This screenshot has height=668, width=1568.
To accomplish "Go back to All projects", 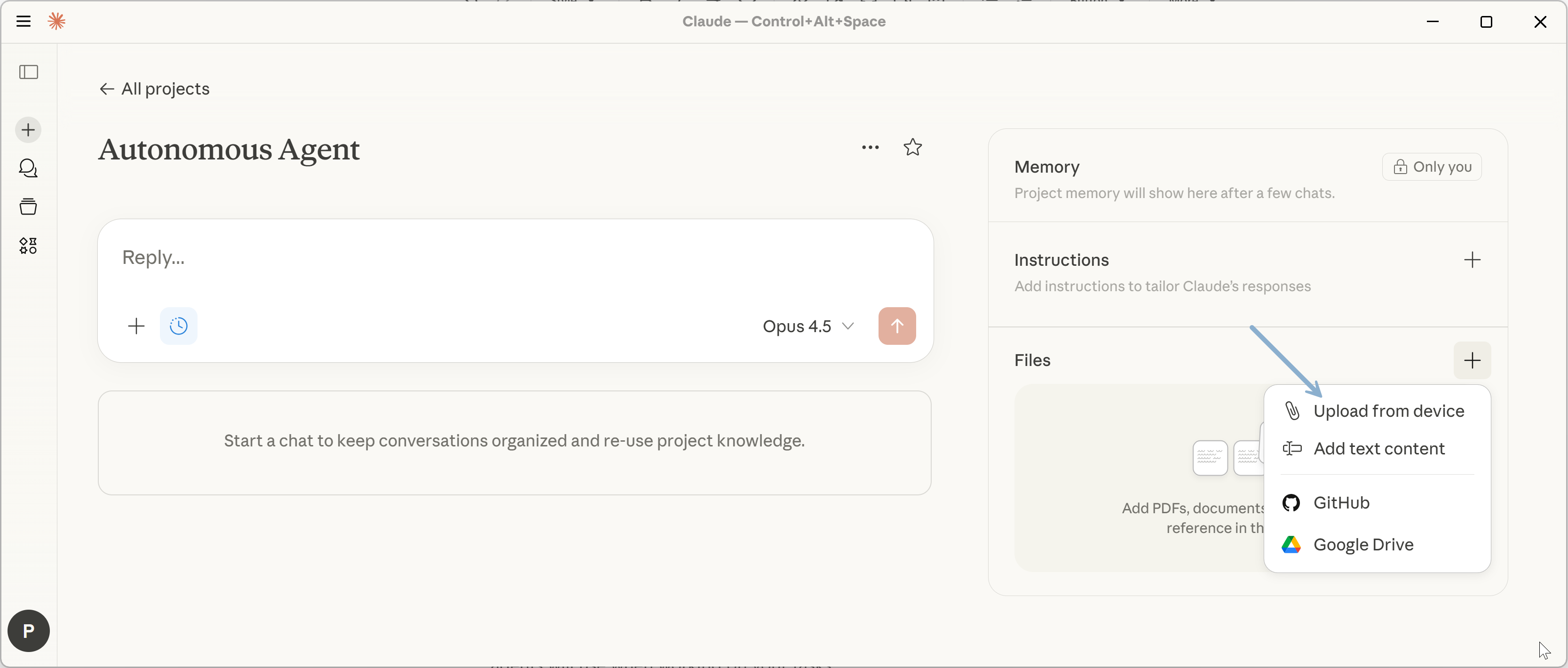I will pos(155,89).
